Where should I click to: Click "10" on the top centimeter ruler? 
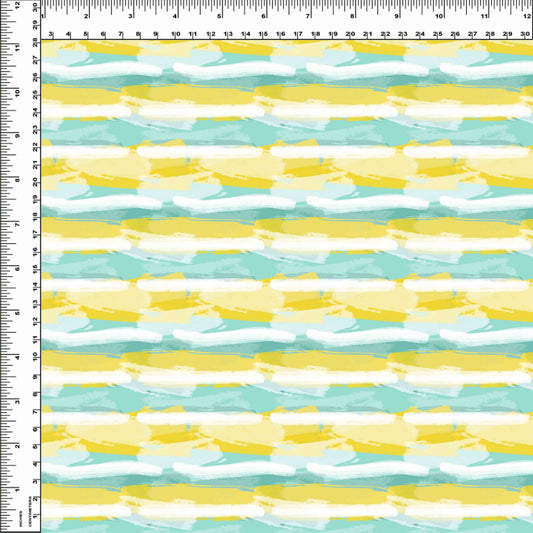coord(176,34)
